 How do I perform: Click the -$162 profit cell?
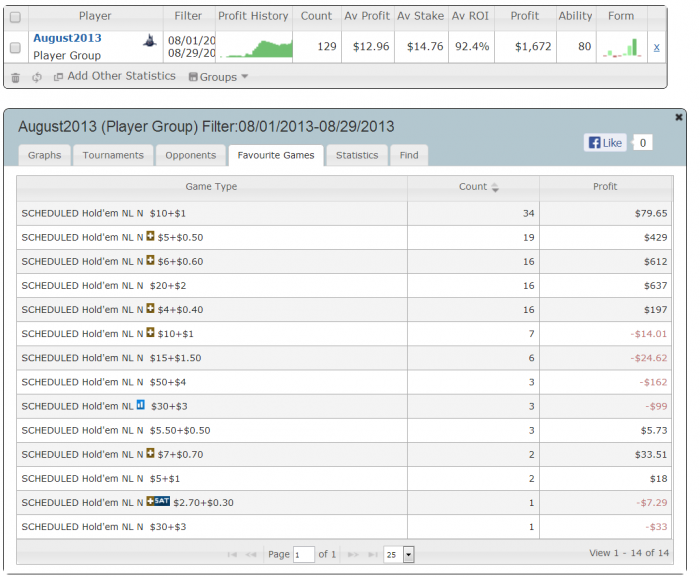[x=605, y=382]
